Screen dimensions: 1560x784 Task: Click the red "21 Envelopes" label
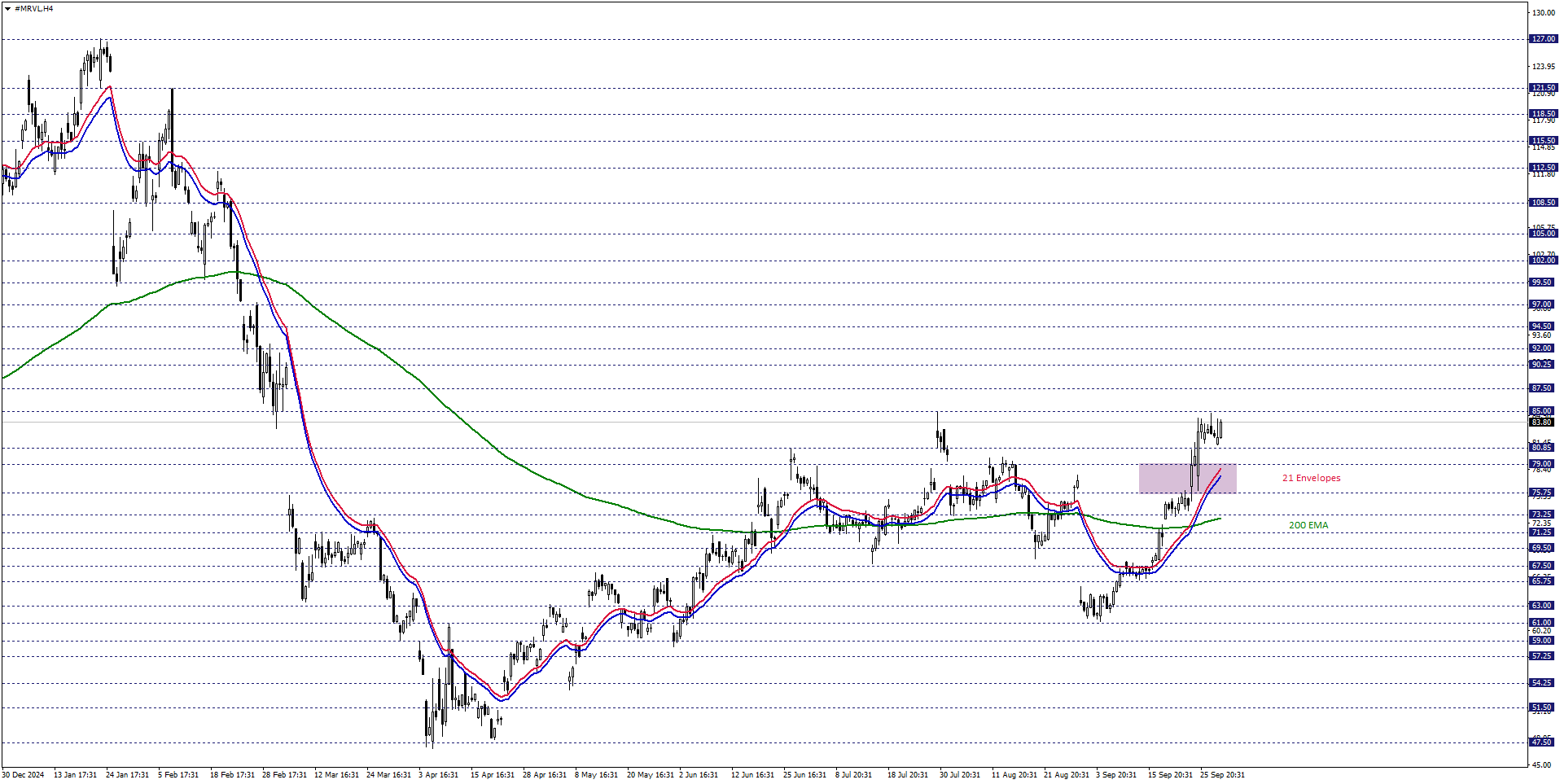[1311, 478]
